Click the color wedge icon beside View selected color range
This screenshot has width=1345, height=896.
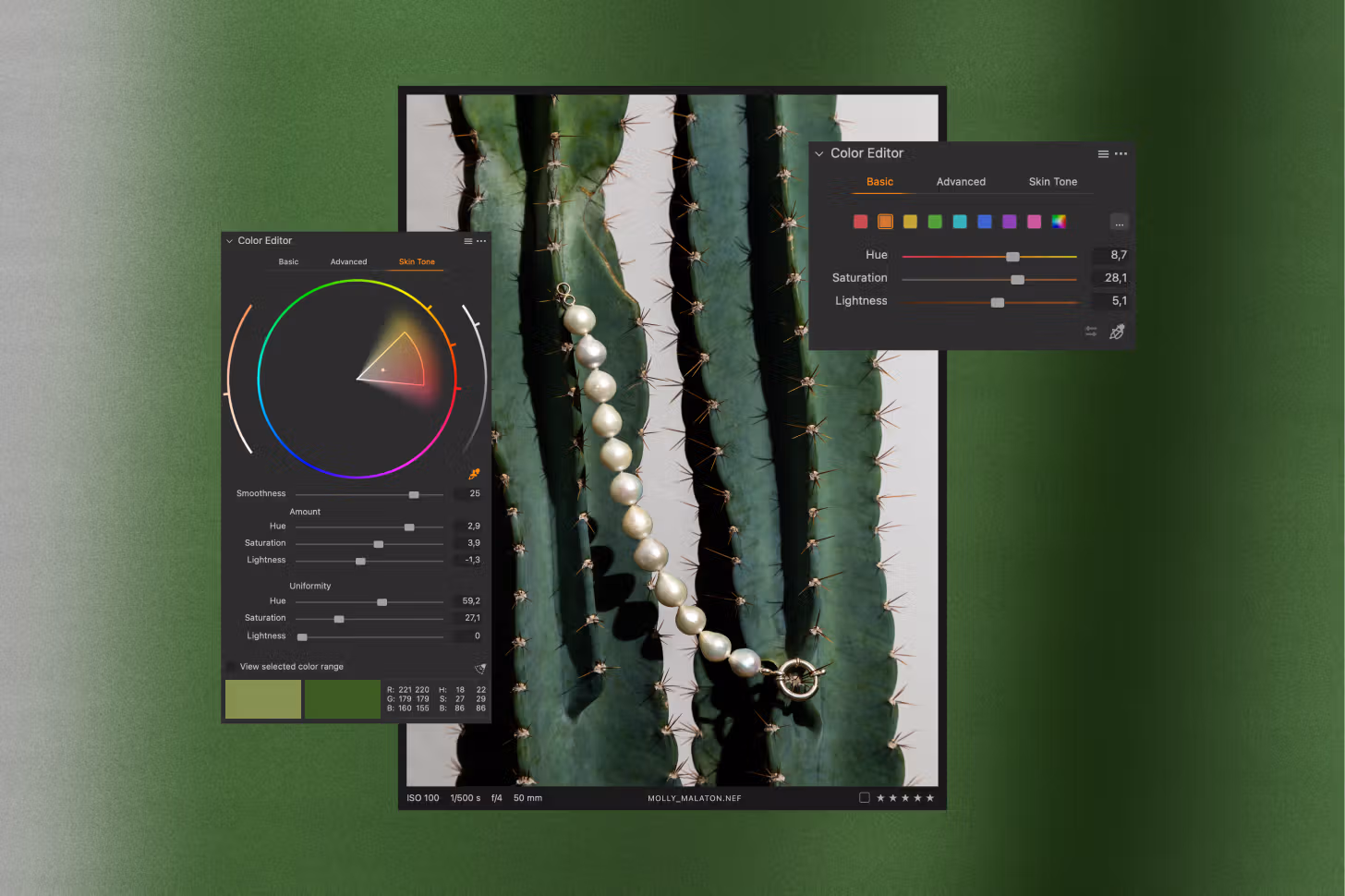point(479,668)
